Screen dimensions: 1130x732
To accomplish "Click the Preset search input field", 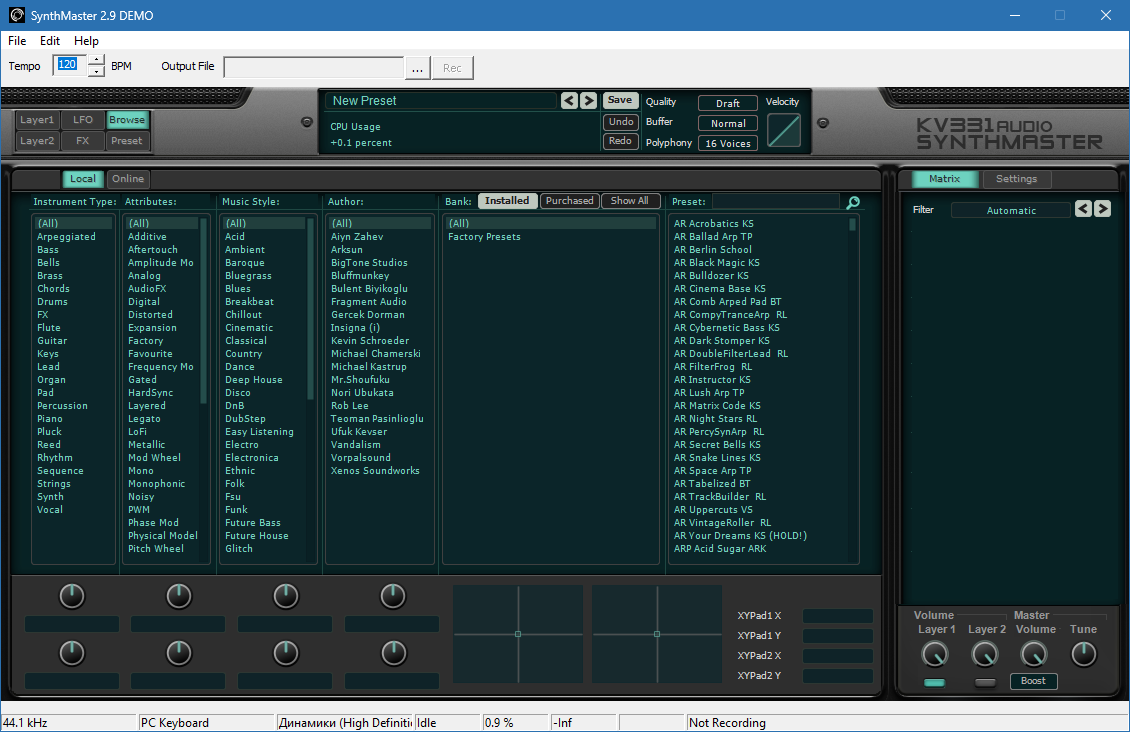I will [x=777, y=202].
